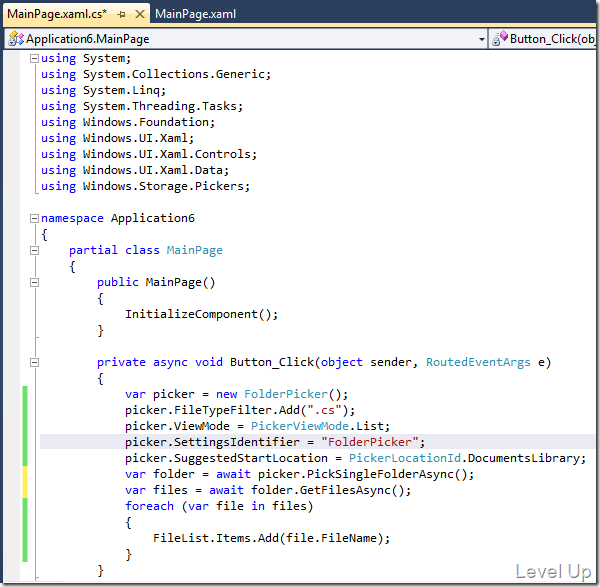Click 'System.Collections.Generic' in the usings

pos(174,74)
